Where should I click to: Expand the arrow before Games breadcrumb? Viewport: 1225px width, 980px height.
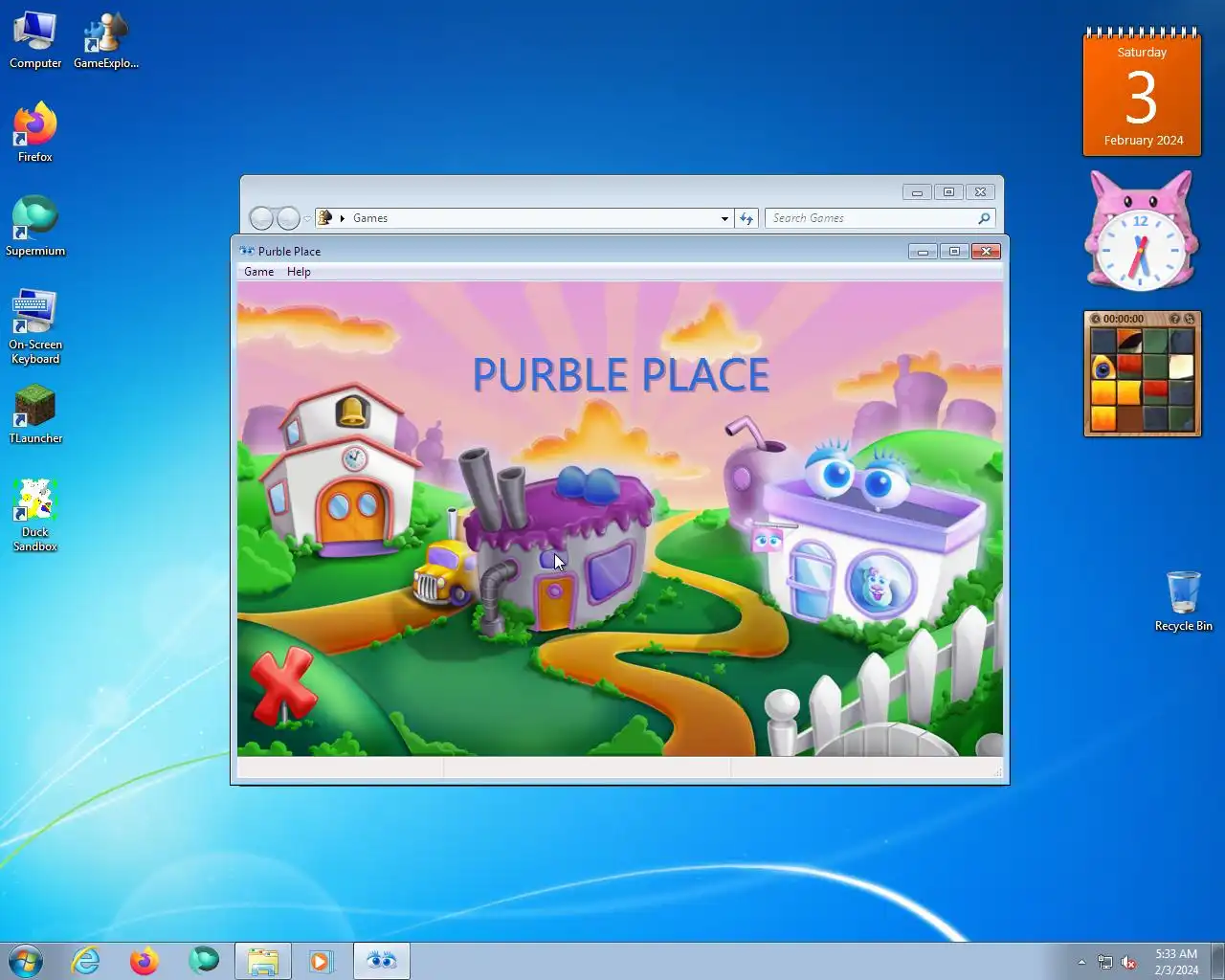click(342, 218)
